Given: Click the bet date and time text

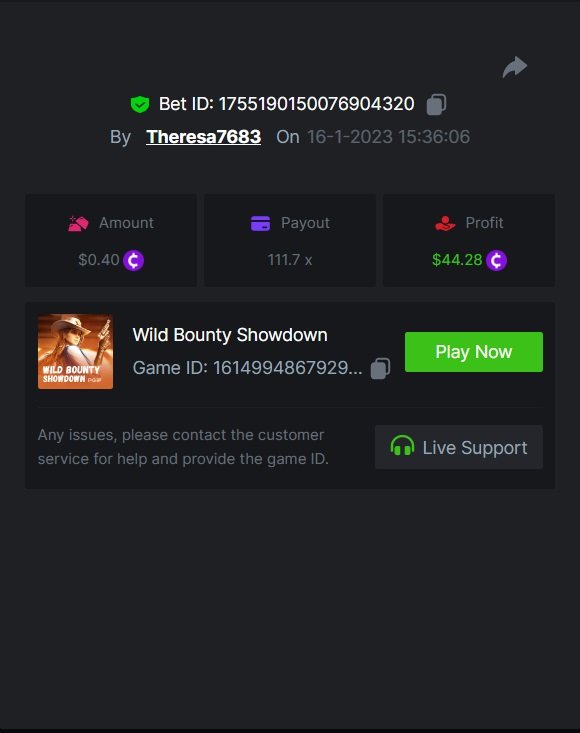Looking at the screenshot, I should pyautogui.click(x=388, y=137).
